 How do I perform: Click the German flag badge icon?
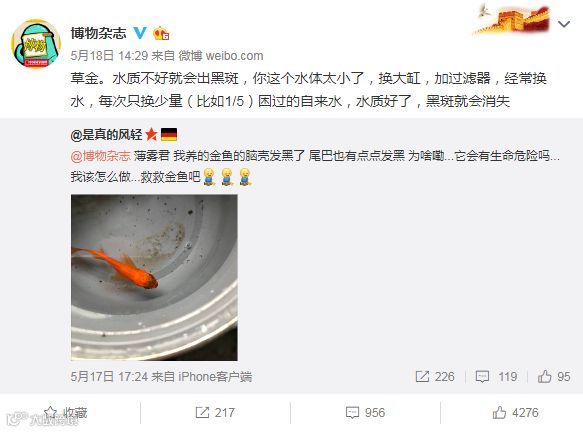pos(169,134)
